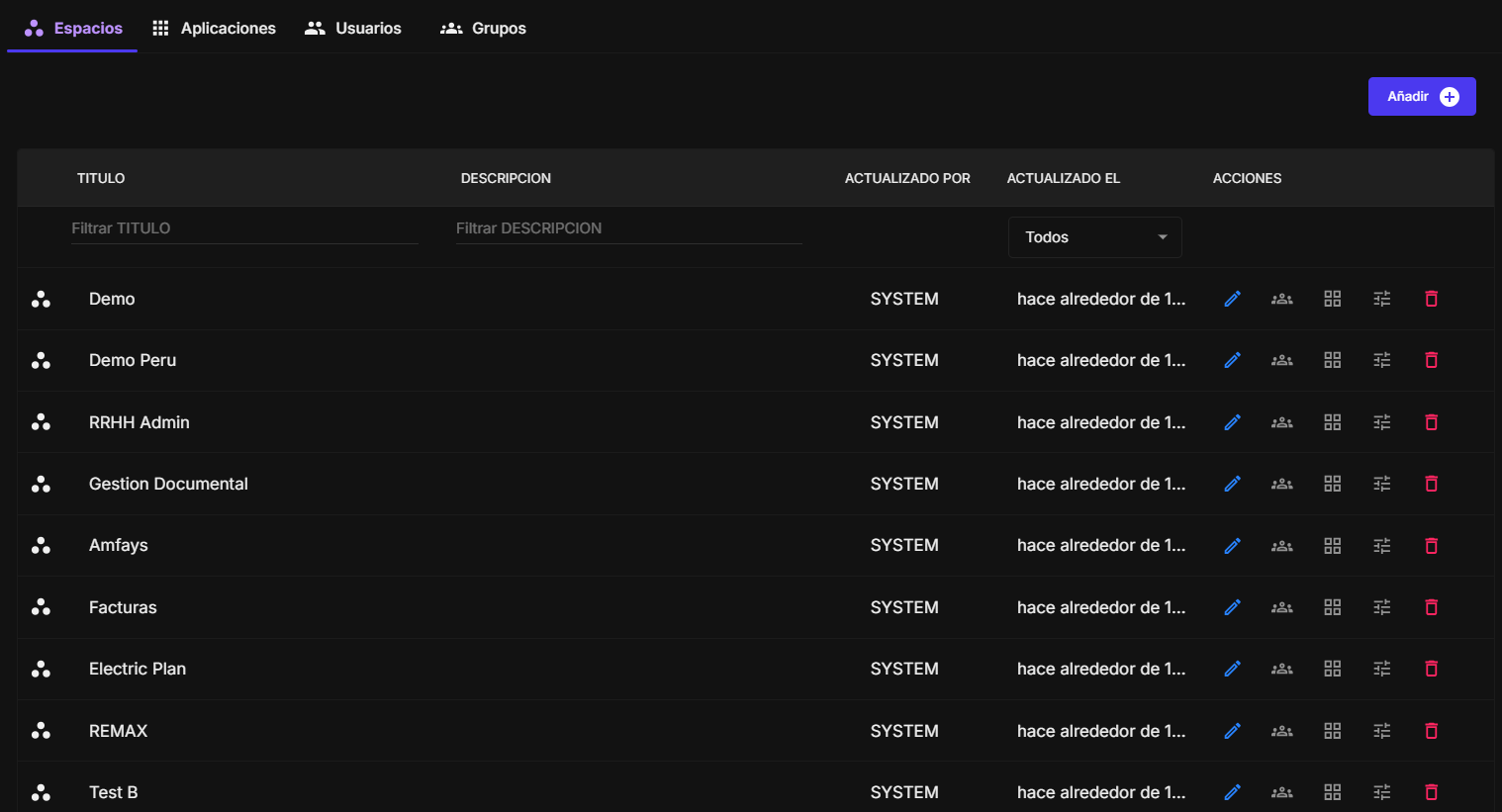Sort by the TITULO column header
Image resolution: width=1502 pixels, height=812 pixels.
(101, 178)
